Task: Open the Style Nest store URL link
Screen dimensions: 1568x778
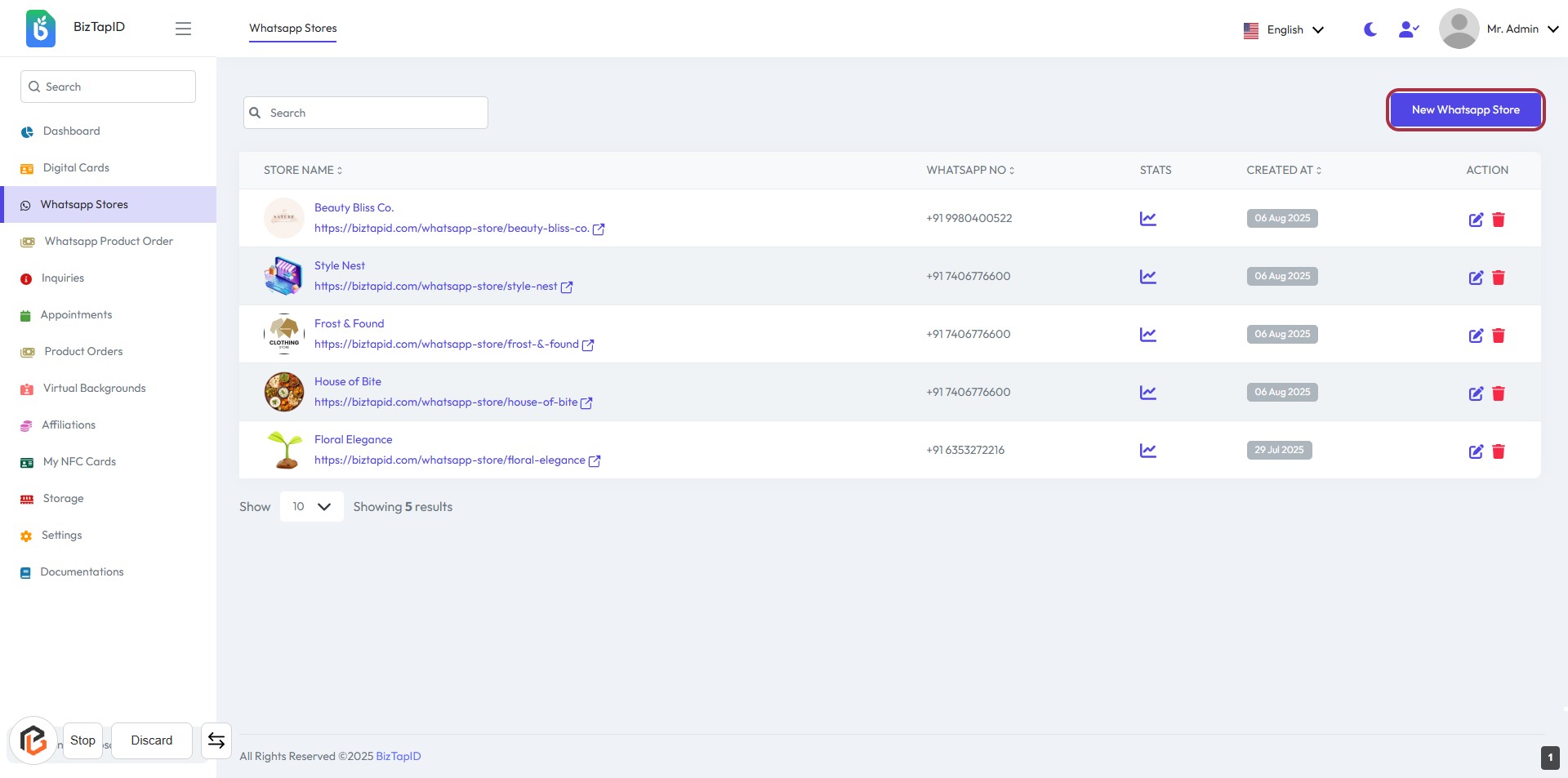Action: point(435,287)
